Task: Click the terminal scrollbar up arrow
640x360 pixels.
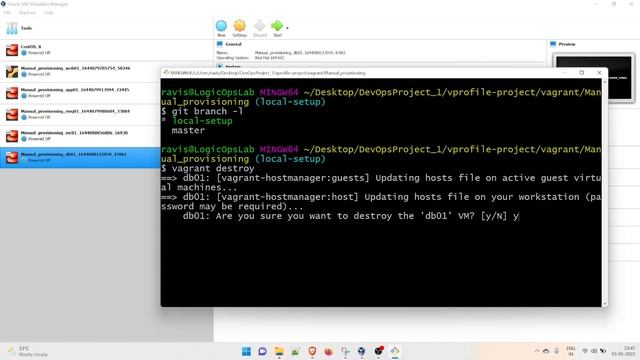Action: (604, 82)
